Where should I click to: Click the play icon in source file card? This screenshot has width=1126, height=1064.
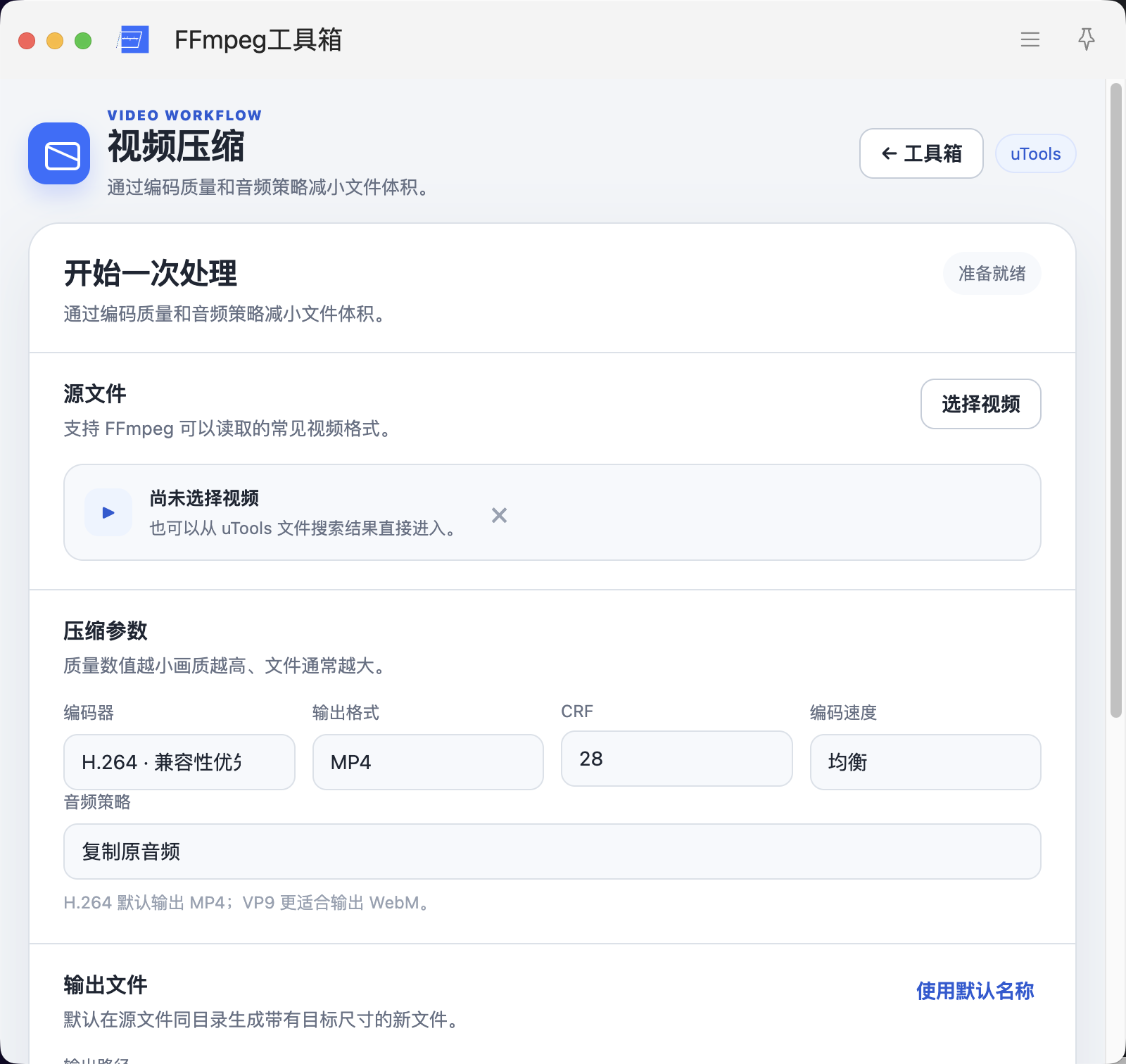coord(108,512)
